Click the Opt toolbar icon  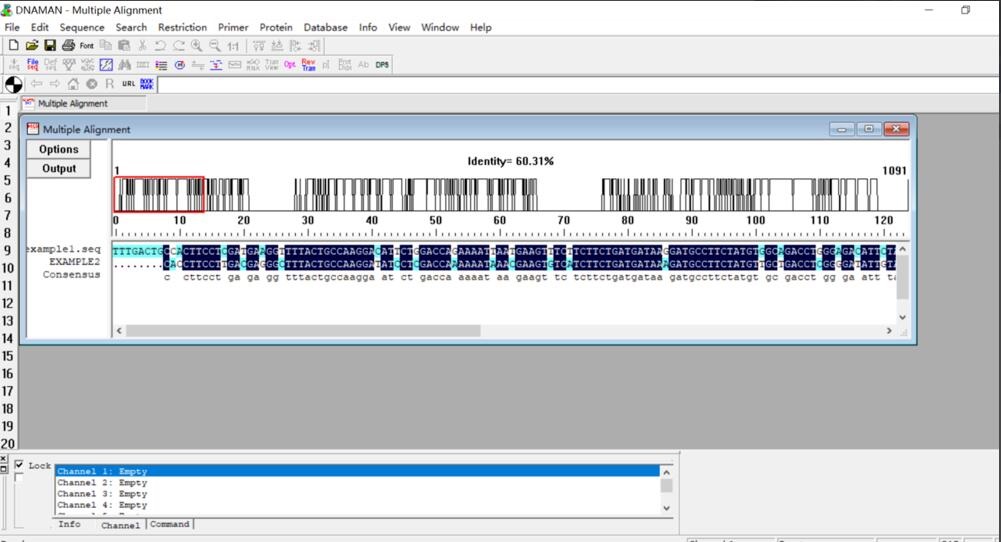click(290, 65)
